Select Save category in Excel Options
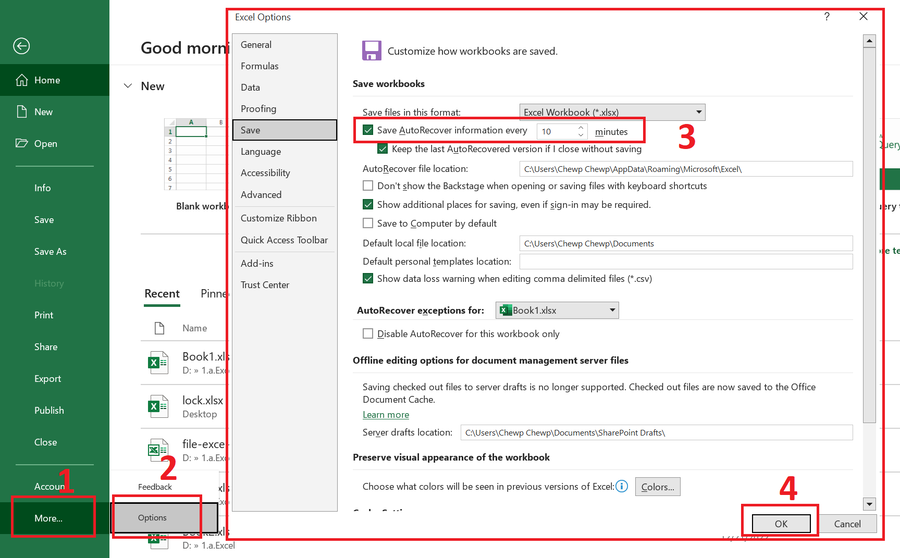 [x=284, y=130]
